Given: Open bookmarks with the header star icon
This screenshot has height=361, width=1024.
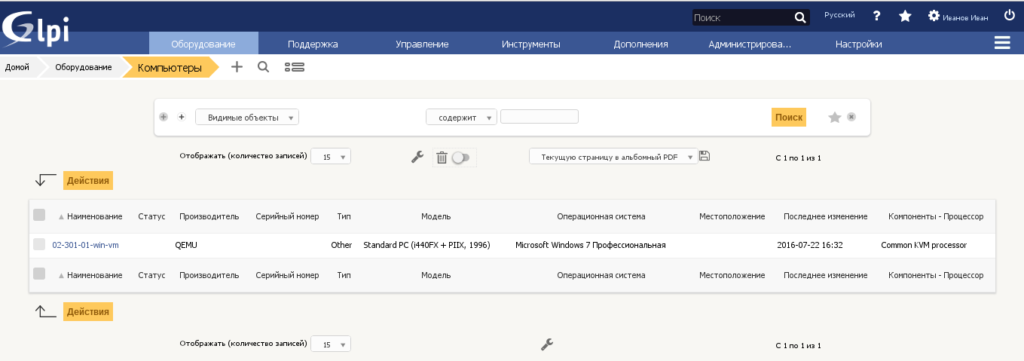Looking at the screenshot, I should (904, 16).
